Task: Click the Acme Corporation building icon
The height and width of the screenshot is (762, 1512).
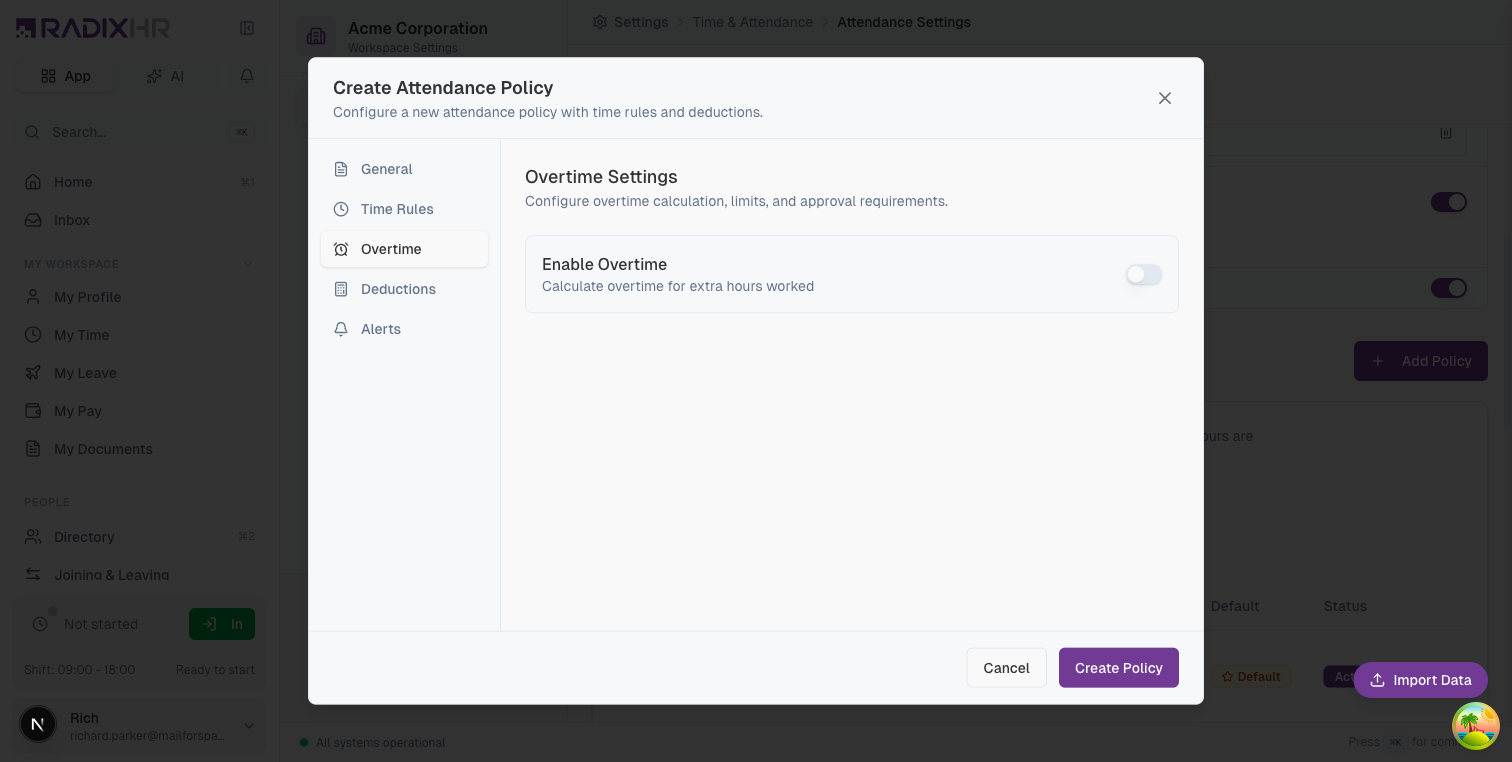Action: click(316, 36)
